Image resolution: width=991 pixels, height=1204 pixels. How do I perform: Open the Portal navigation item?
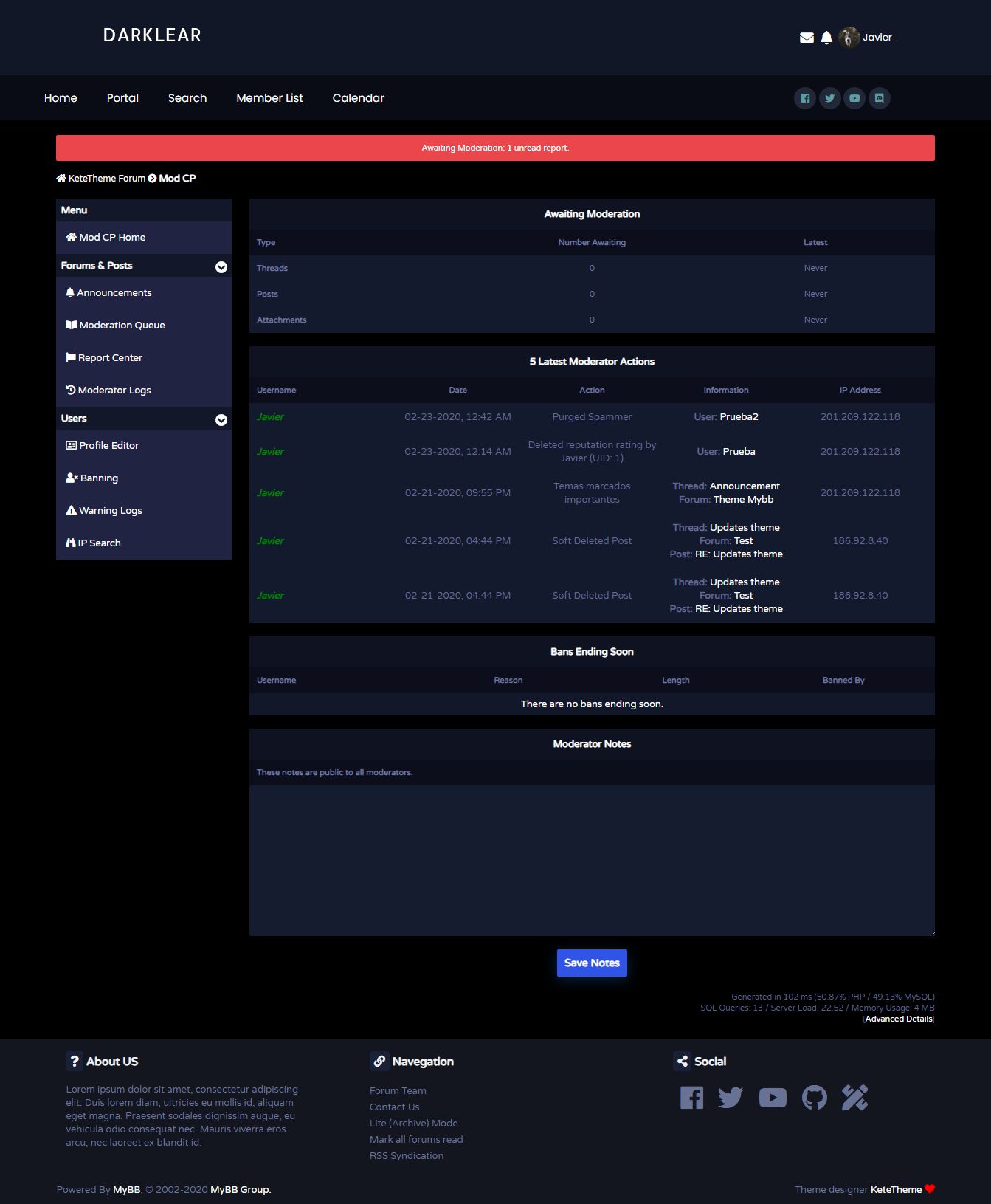click(x=122, y=98)
